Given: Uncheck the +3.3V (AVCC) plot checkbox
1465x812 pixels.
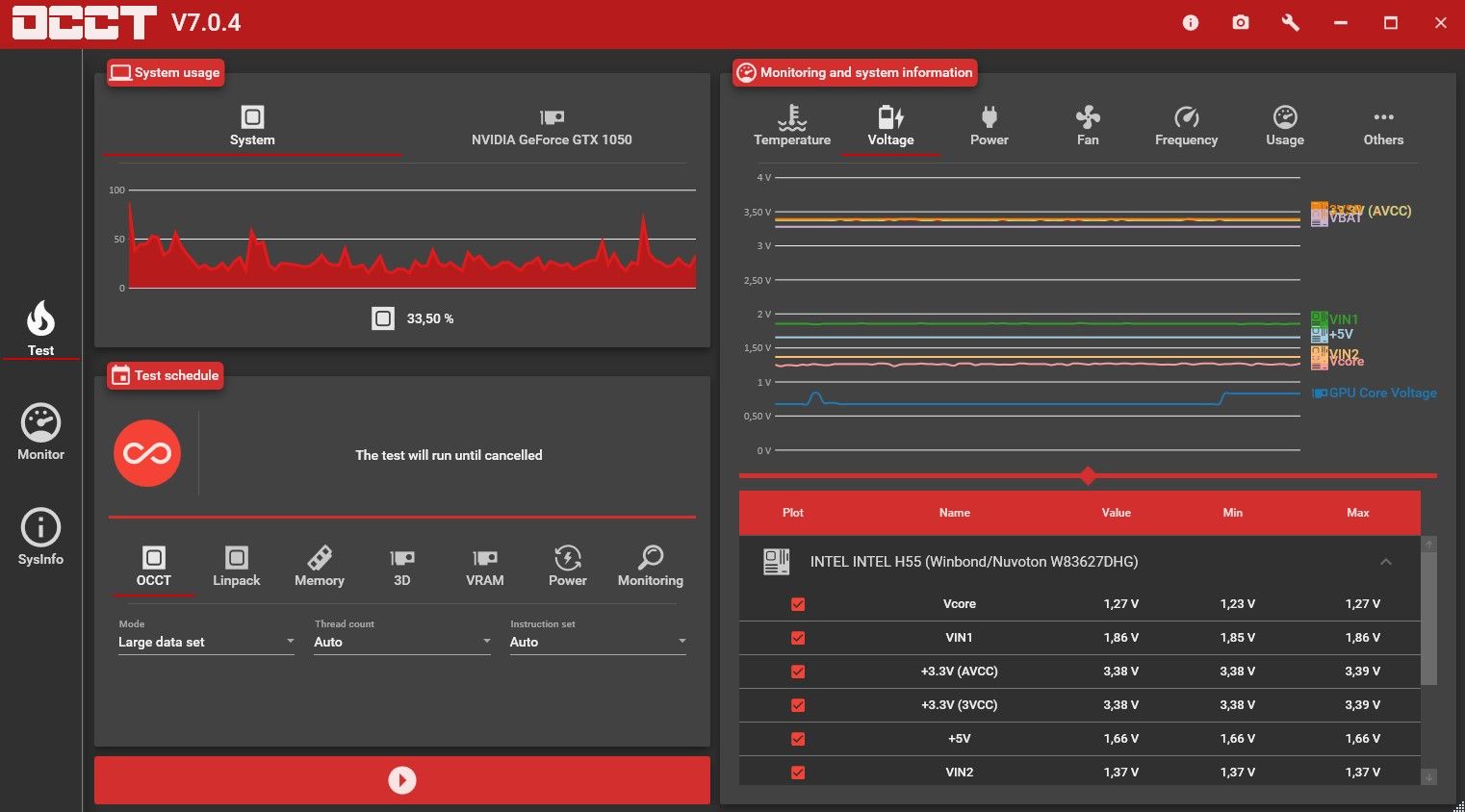Looking at the screenshot, I should pyautogui.click(x=798, y=672).
